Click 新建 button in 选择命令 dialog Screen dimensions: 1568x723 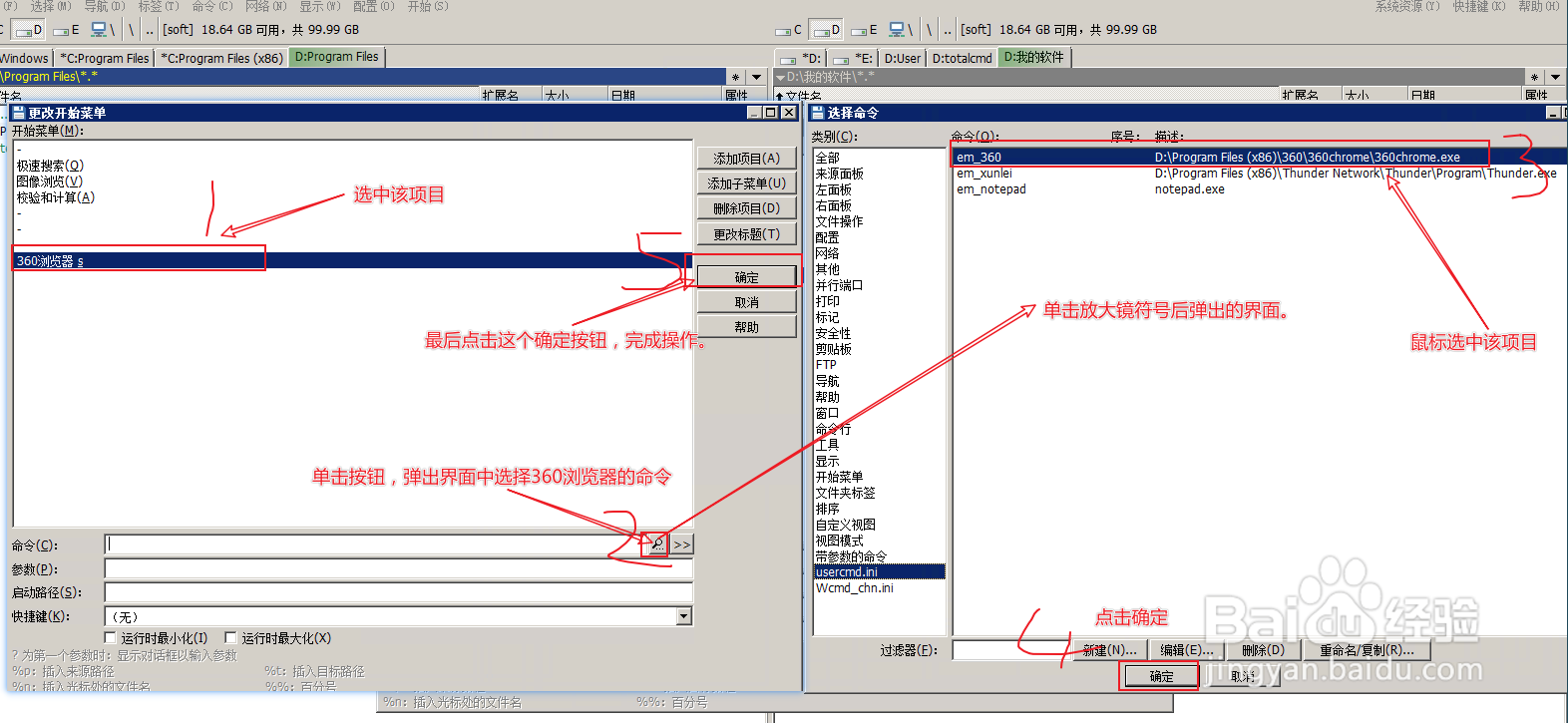pos(1110,650)
